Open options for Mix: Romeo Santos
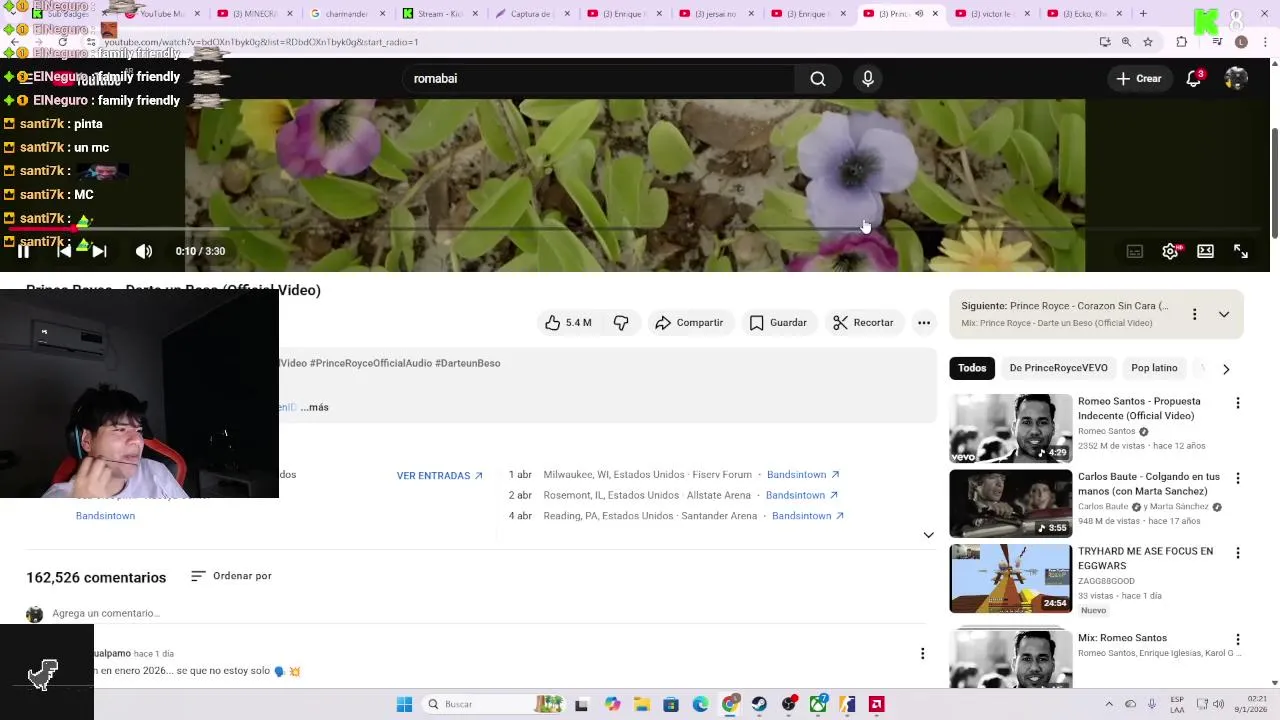 [x=1238, y=640]
